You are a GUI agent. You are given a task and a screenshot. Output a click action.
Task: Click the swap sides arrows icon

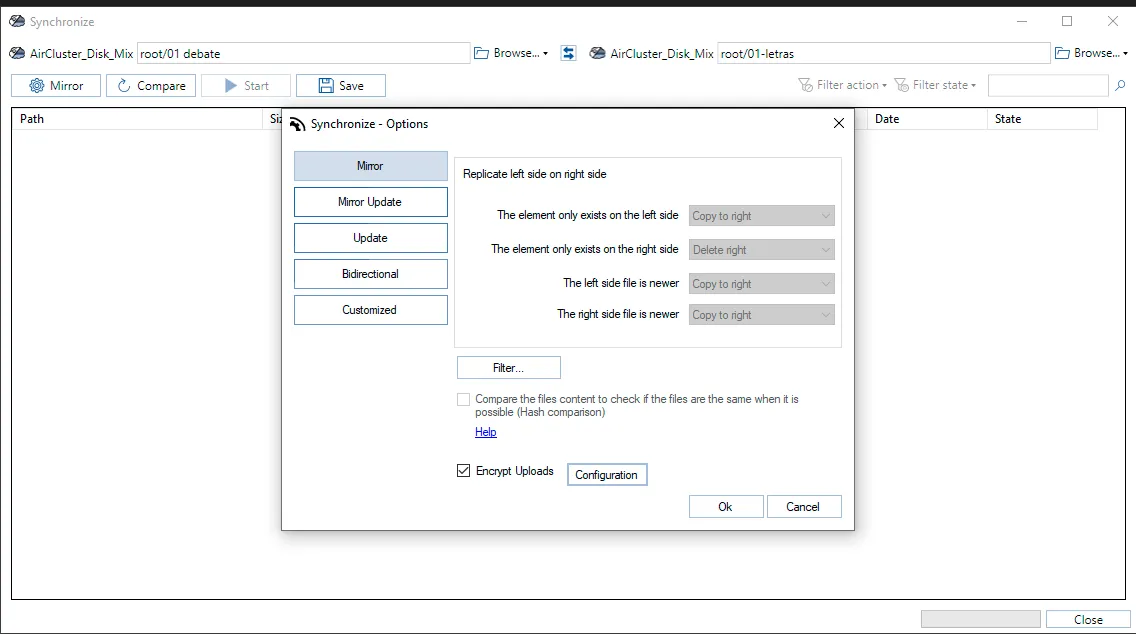(569, 53)
